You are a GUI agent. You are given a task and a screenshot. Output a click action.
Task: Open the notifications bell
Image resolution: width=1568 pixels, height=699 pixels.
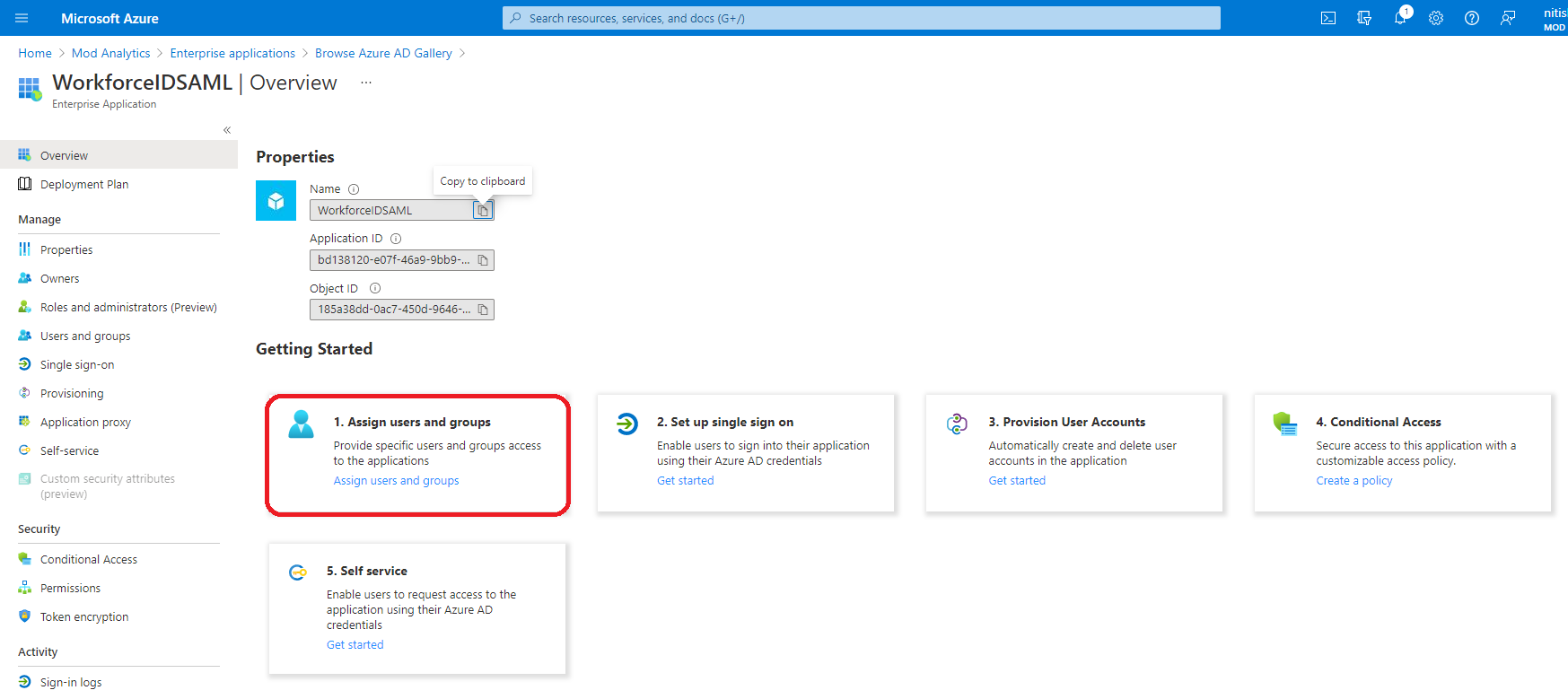1400,18
